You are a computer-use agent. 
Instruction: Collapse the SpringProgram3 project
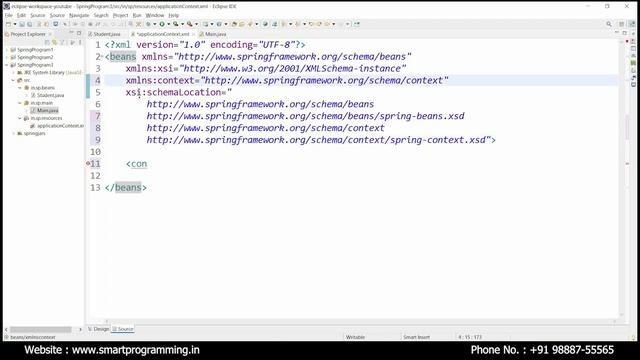click(7, 65)
